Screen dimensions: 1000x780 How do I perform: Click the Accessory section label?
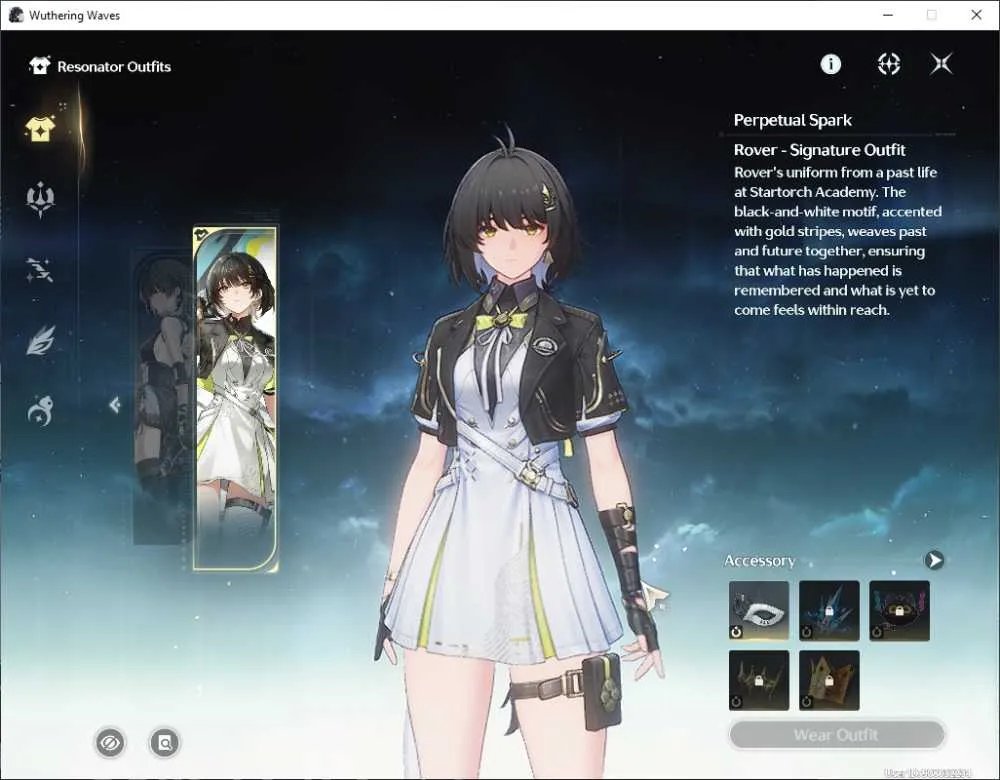pos(760,561)
